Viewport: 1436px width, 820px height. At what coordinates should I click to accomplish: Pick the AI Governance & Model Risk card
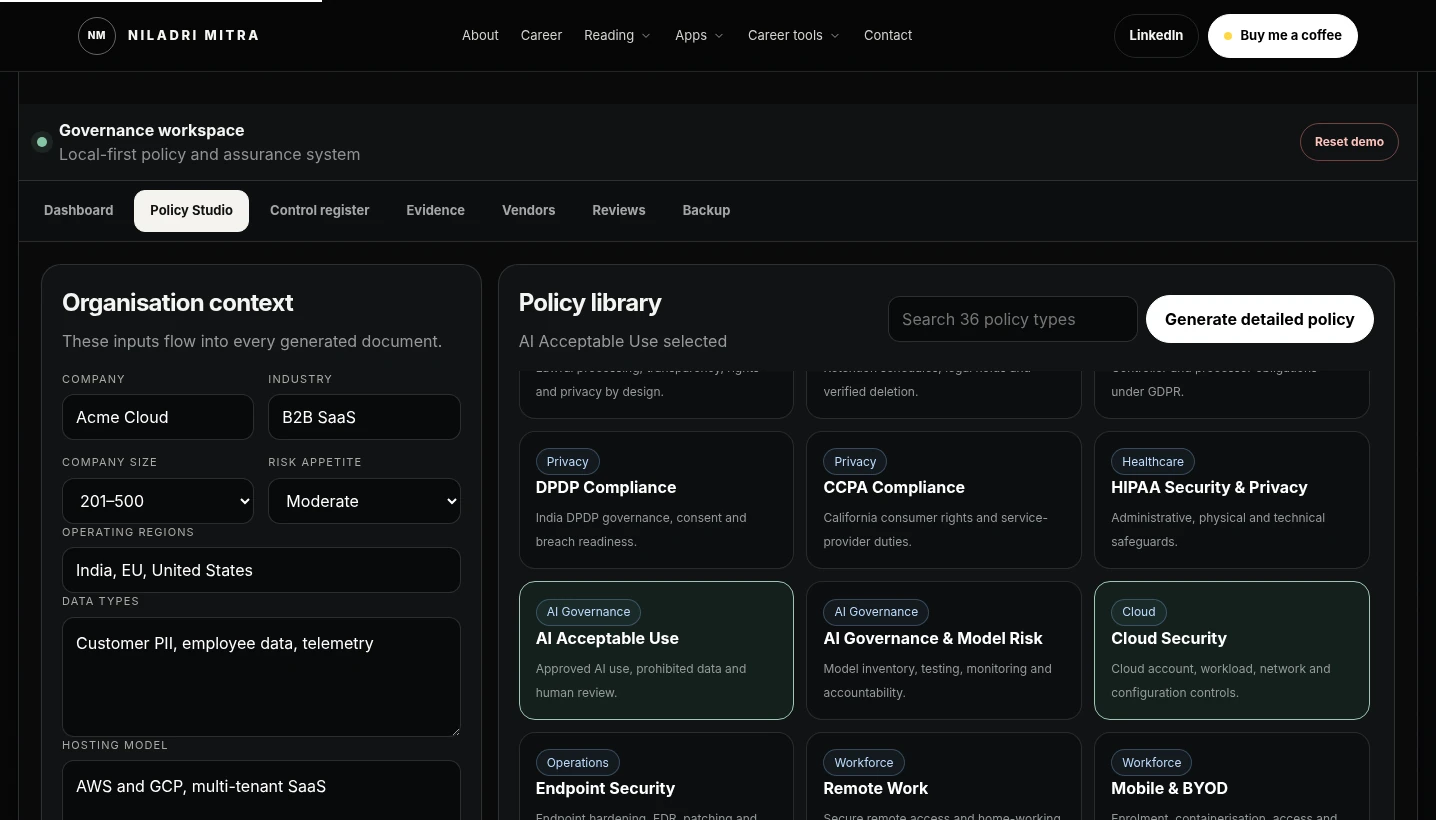click(944, 650)
